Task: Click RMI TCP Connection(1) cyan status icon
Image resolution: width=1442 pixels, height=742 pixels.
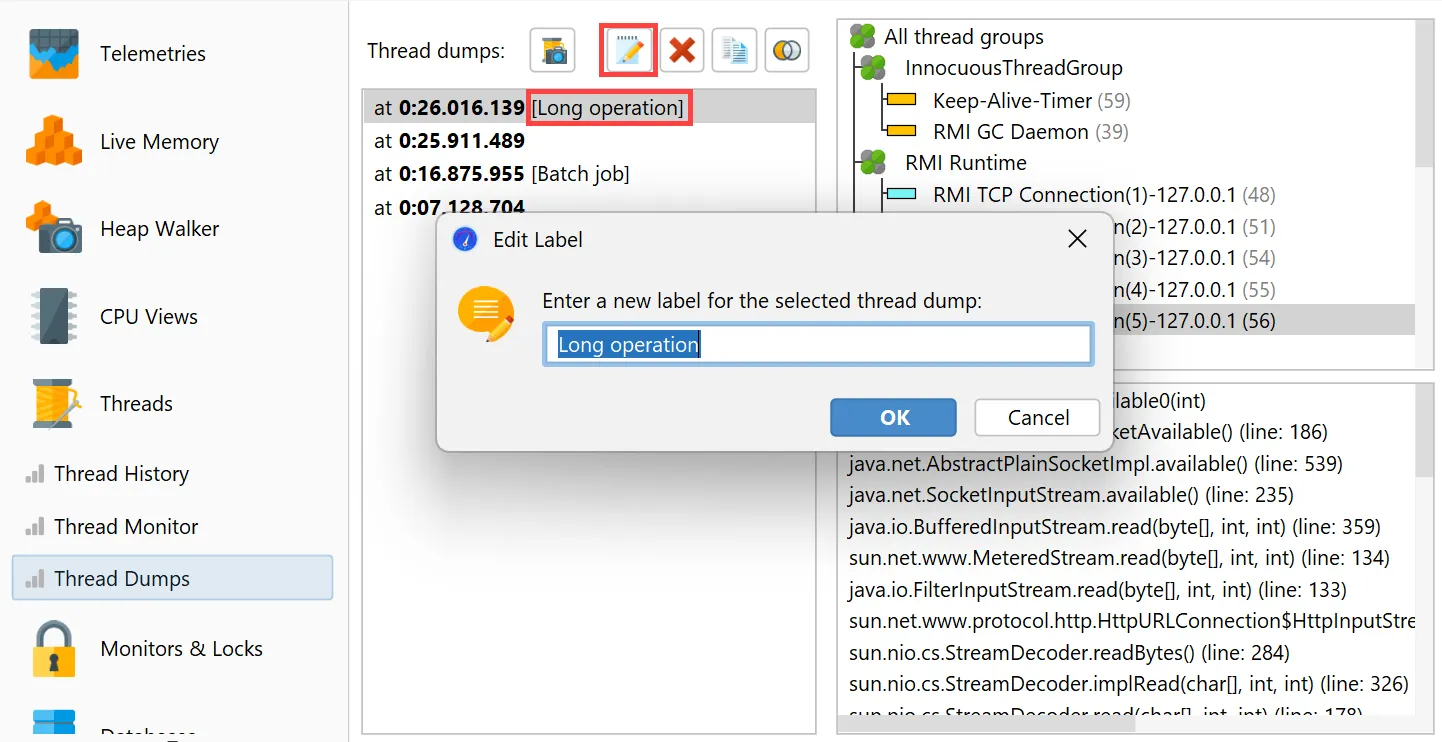Action: pos(902,194)
